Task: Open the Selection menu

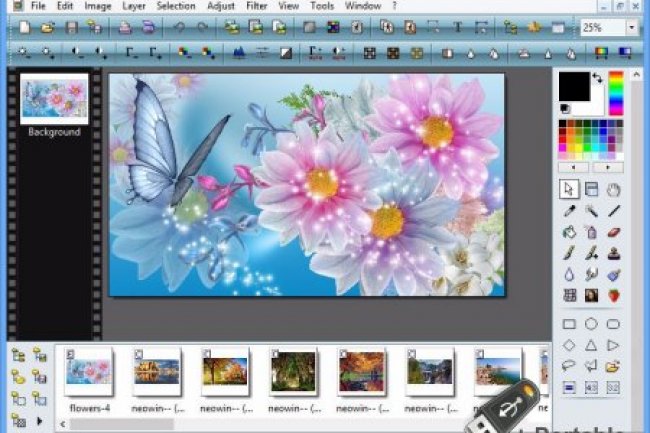Action: (x=176, y=6)
